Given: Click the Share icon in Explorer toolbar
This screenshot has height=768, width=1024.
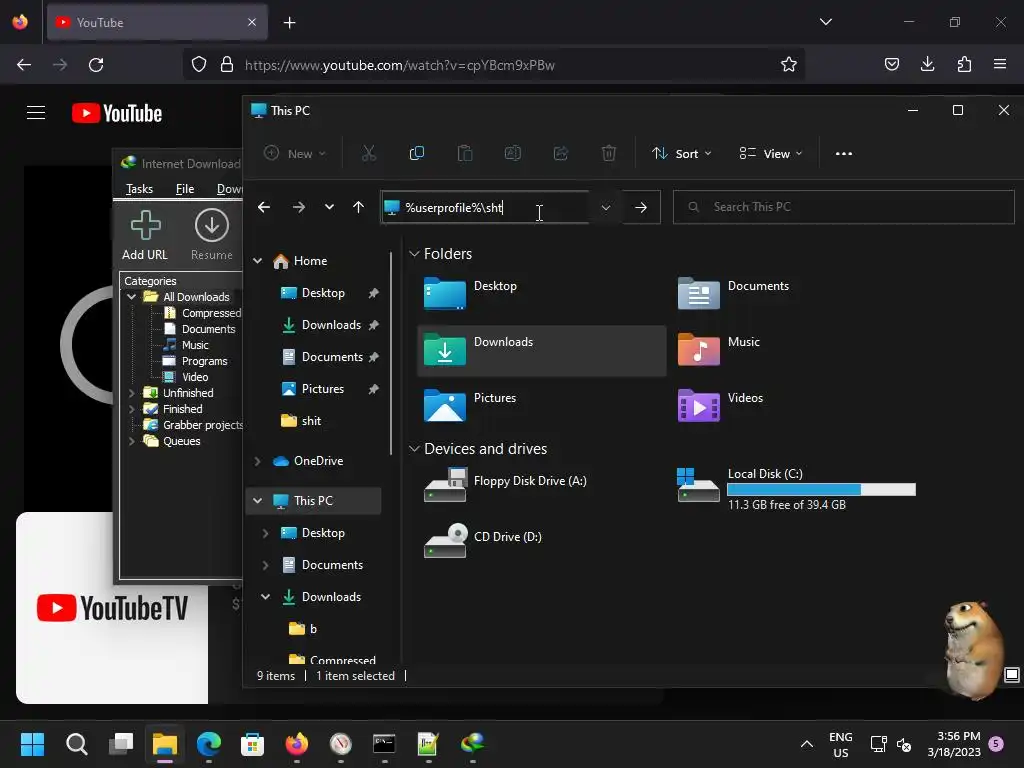Looking at the screenshot, I should click(560, 153).
